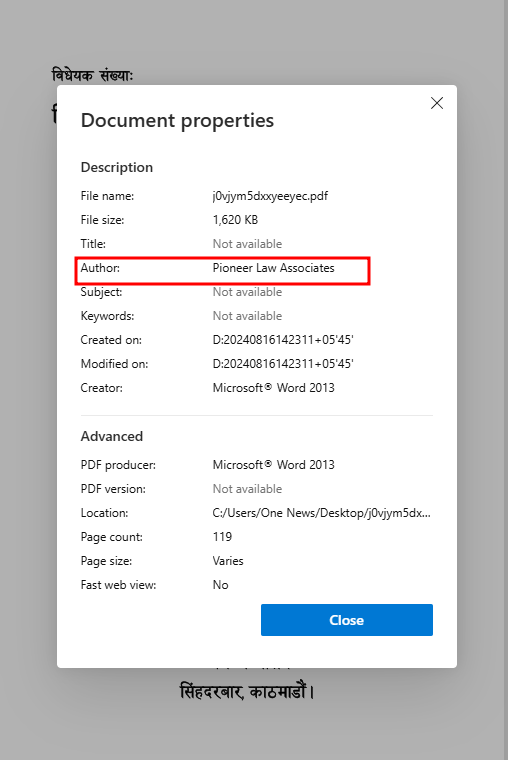Click the Keywords value Not available
Viewport: 508px width, 760px height.
tap(247, 316)
